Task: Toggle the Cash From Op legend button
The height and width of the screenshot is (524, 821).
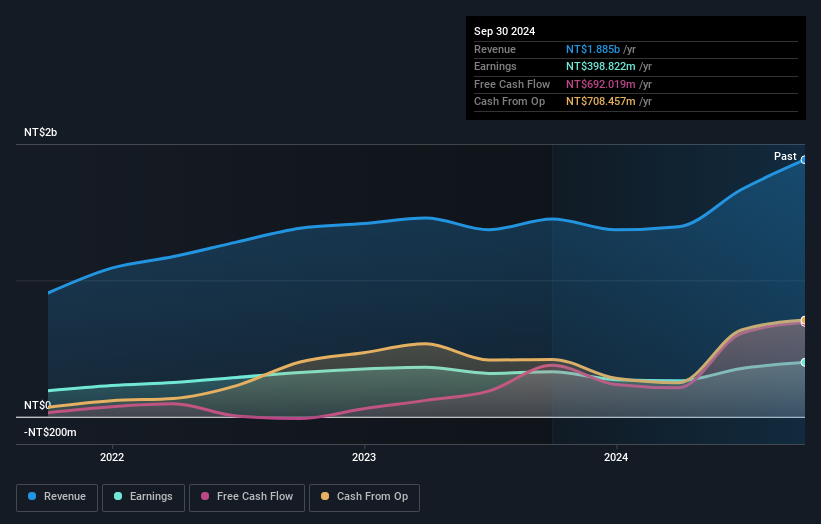Action: coord(364,497)
